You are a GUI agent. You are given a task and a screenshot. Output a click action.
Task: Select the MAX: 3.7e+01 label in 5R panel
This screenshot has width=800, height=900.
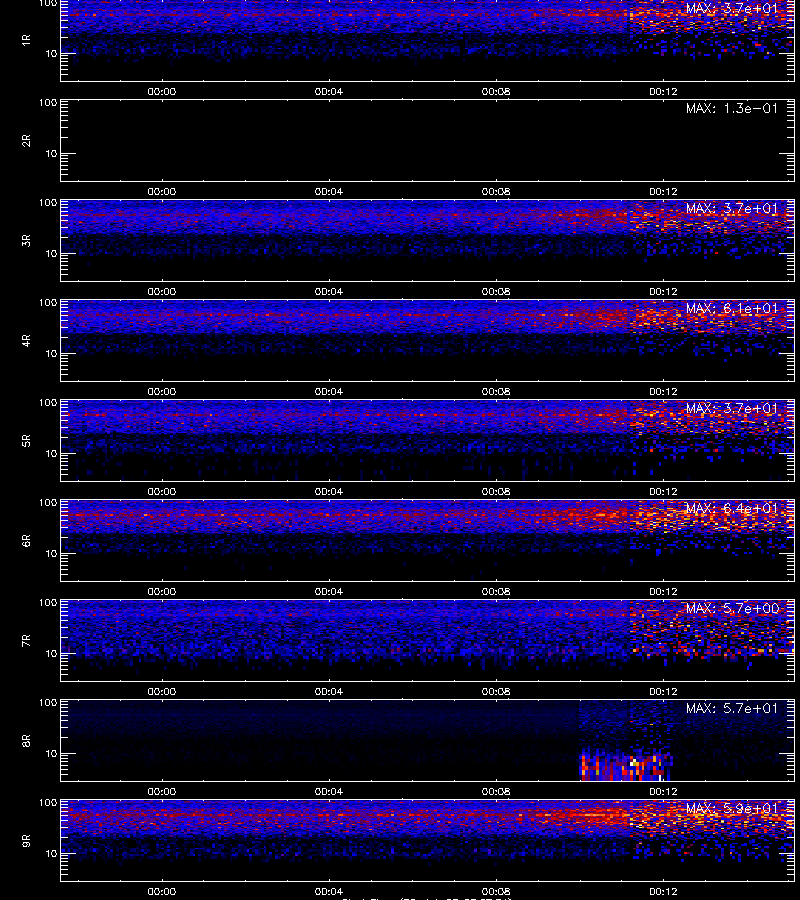click(732, 408)
